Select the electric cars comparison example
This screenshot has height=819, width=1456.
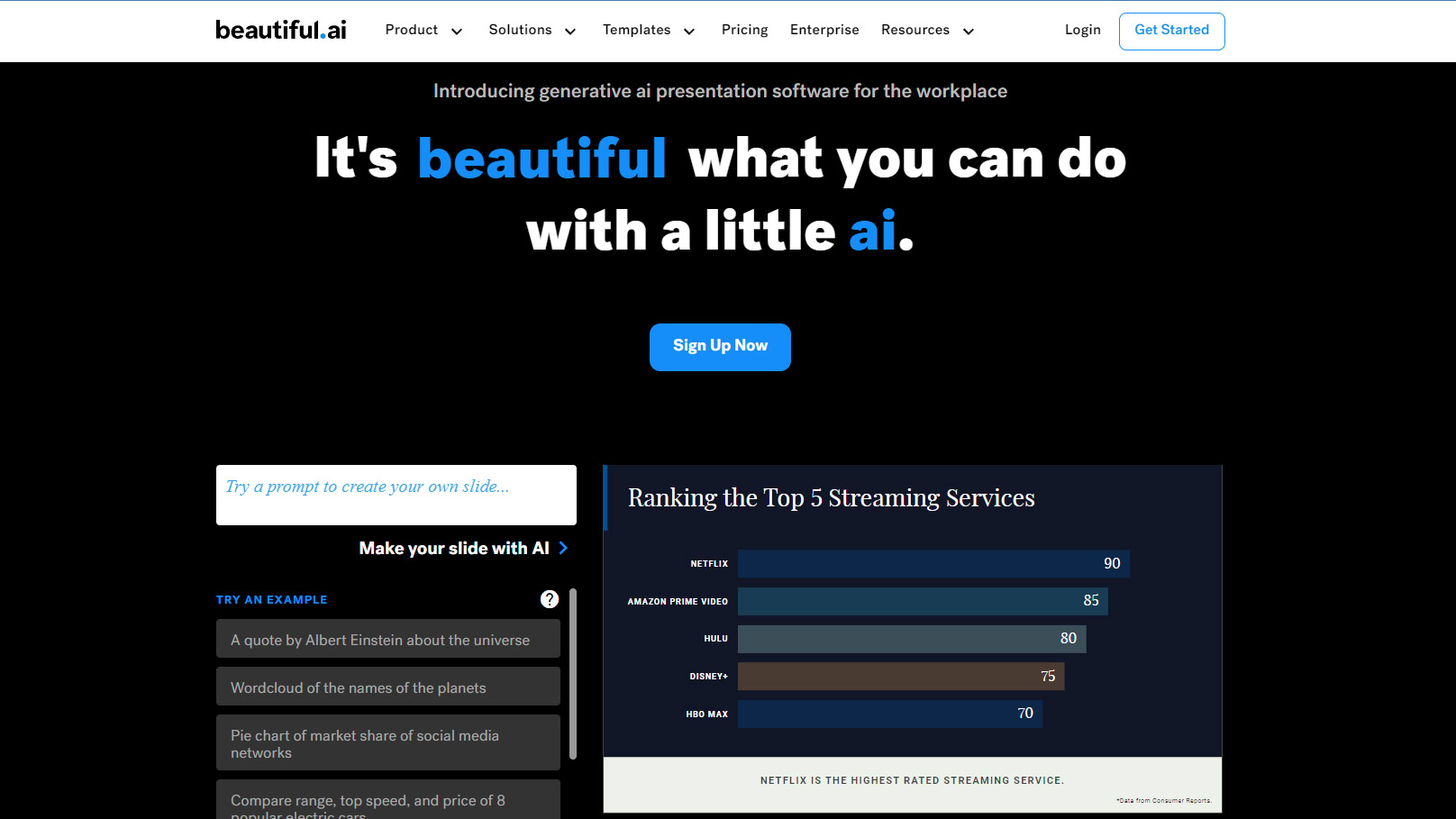pyautogui.click(x=388, y=800)
